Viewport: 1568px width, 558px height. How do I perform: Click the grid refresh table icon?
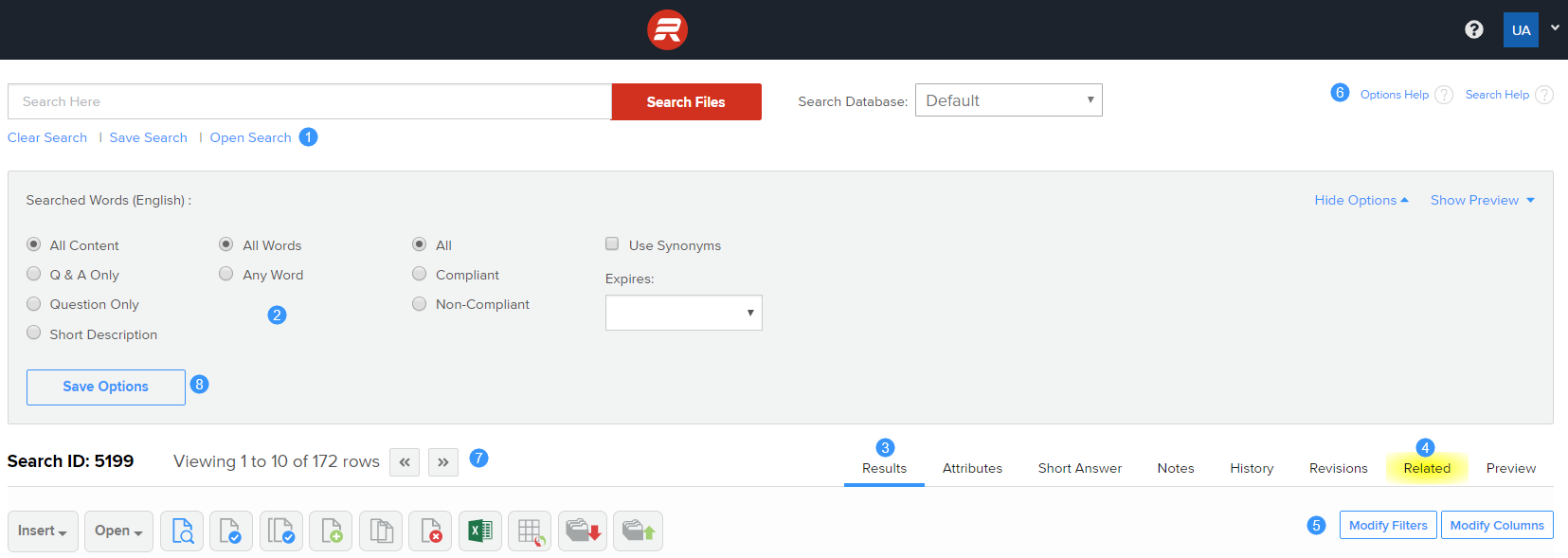530,531
